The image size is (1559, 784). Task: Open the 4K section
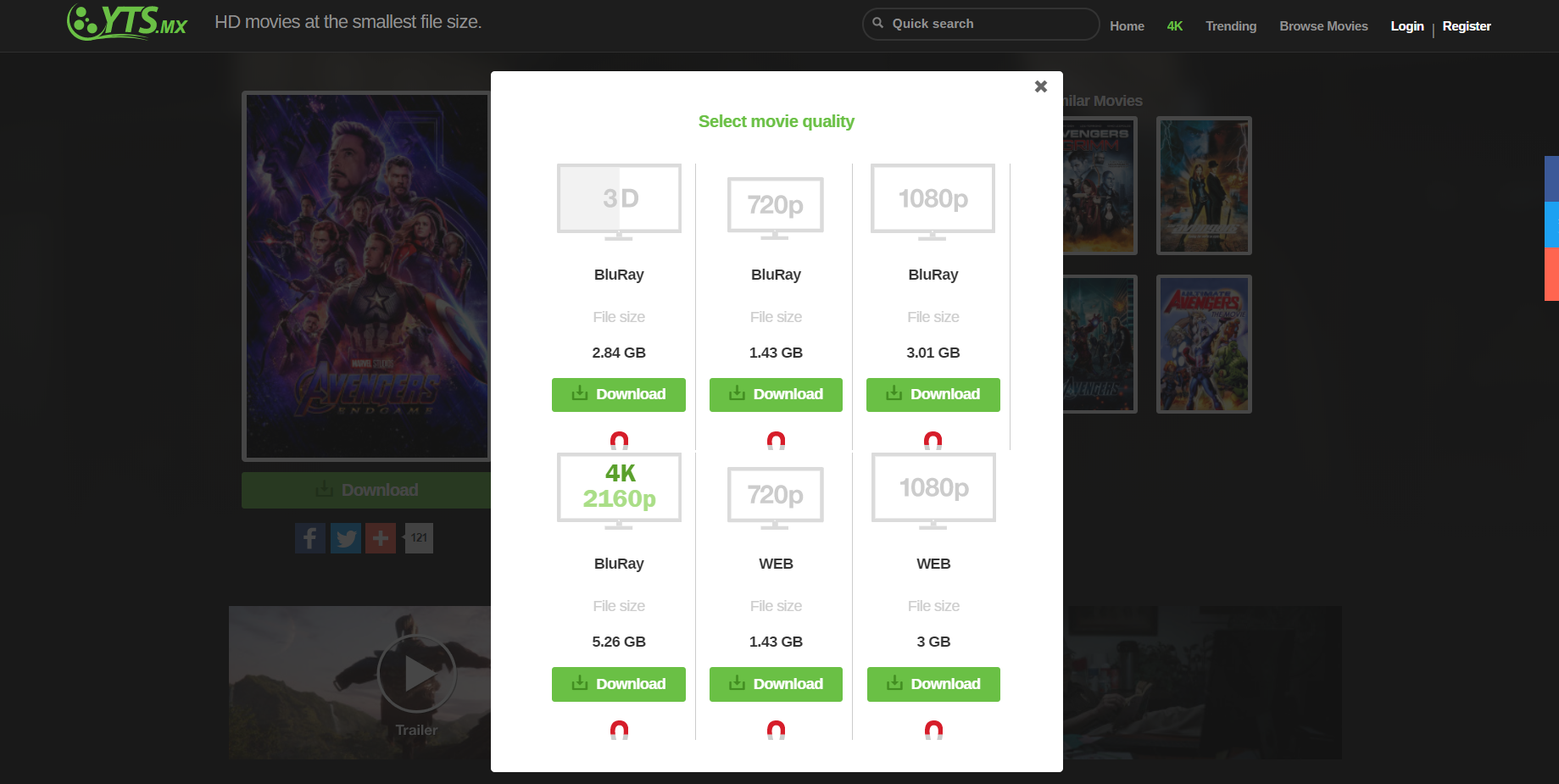[1174, 26]
